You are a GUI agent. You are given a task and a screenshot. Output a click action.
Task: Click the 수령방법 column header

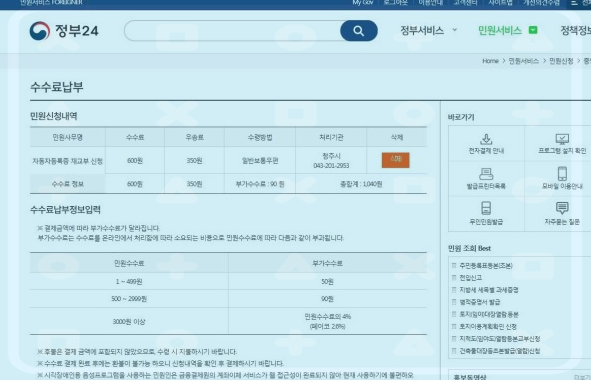coord(260,137)
